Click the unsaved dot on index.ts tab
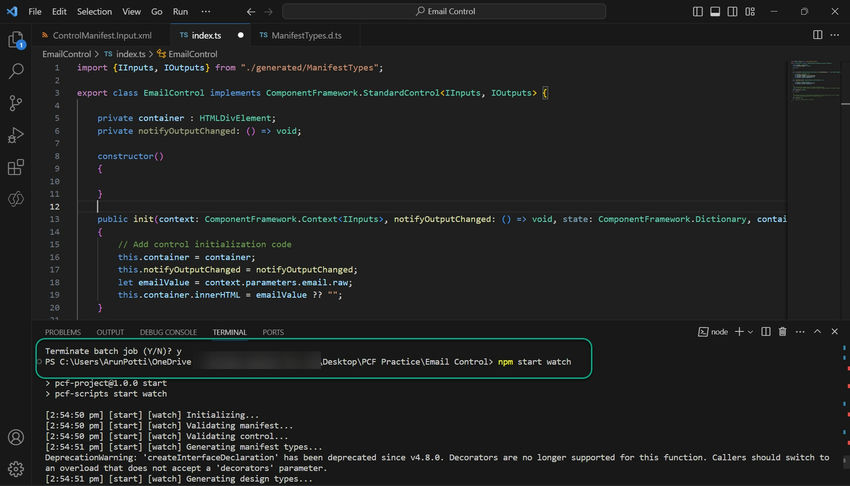This screenshot has height=486, width=850. pos(241,35)
